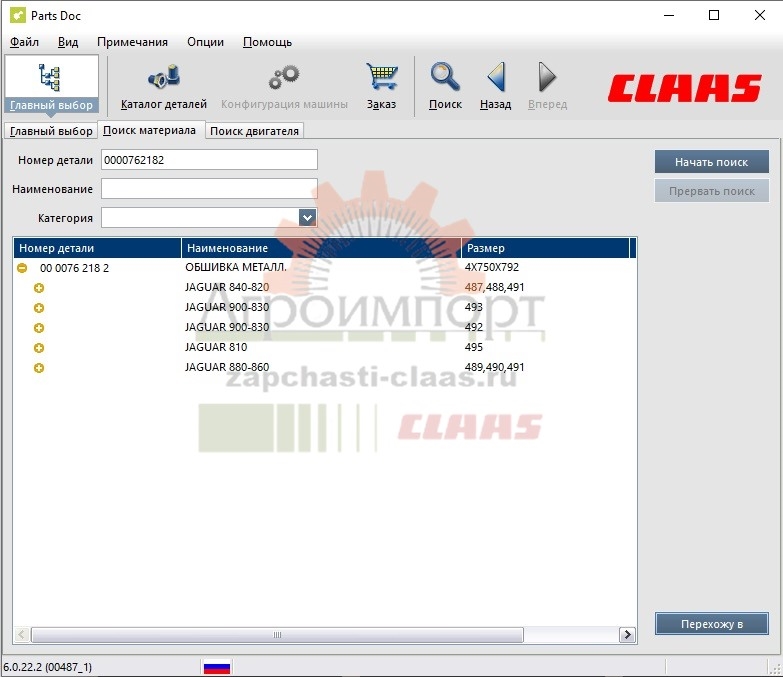This screenshot has width=783, height=677.
Task: Expand the JAGUAR 900-830 row with size 492
Action: point(39,328)
